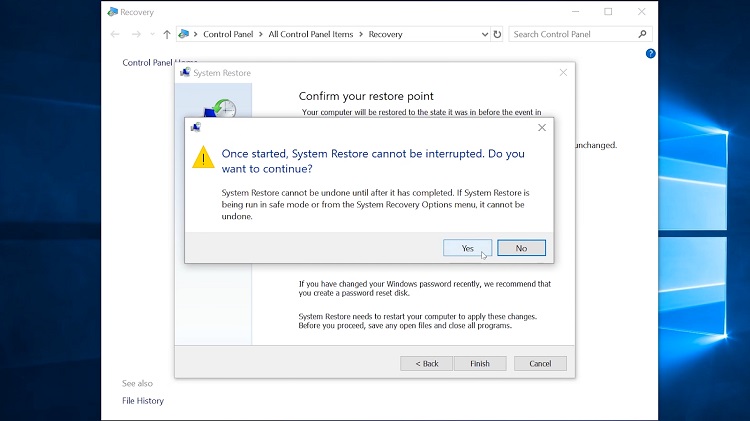This screenshot has width=750, height=421.
Task: Open Help with the blue question icon
Action: pos(651,54)
